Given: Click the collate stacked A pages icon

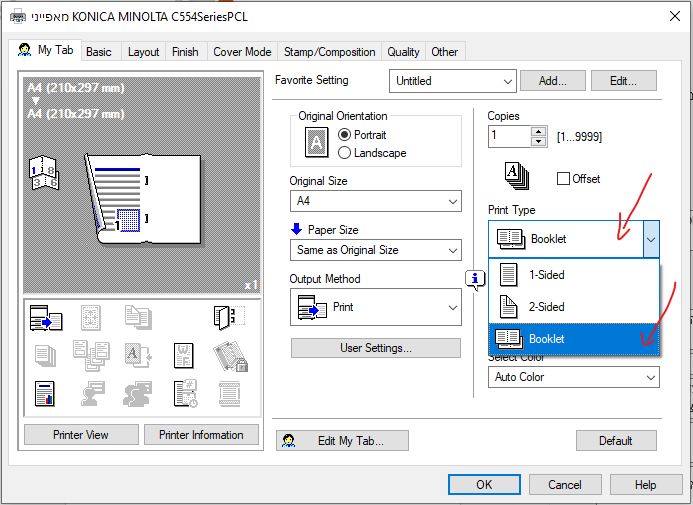Looking at the screenshot, I should tap(517, 176).
